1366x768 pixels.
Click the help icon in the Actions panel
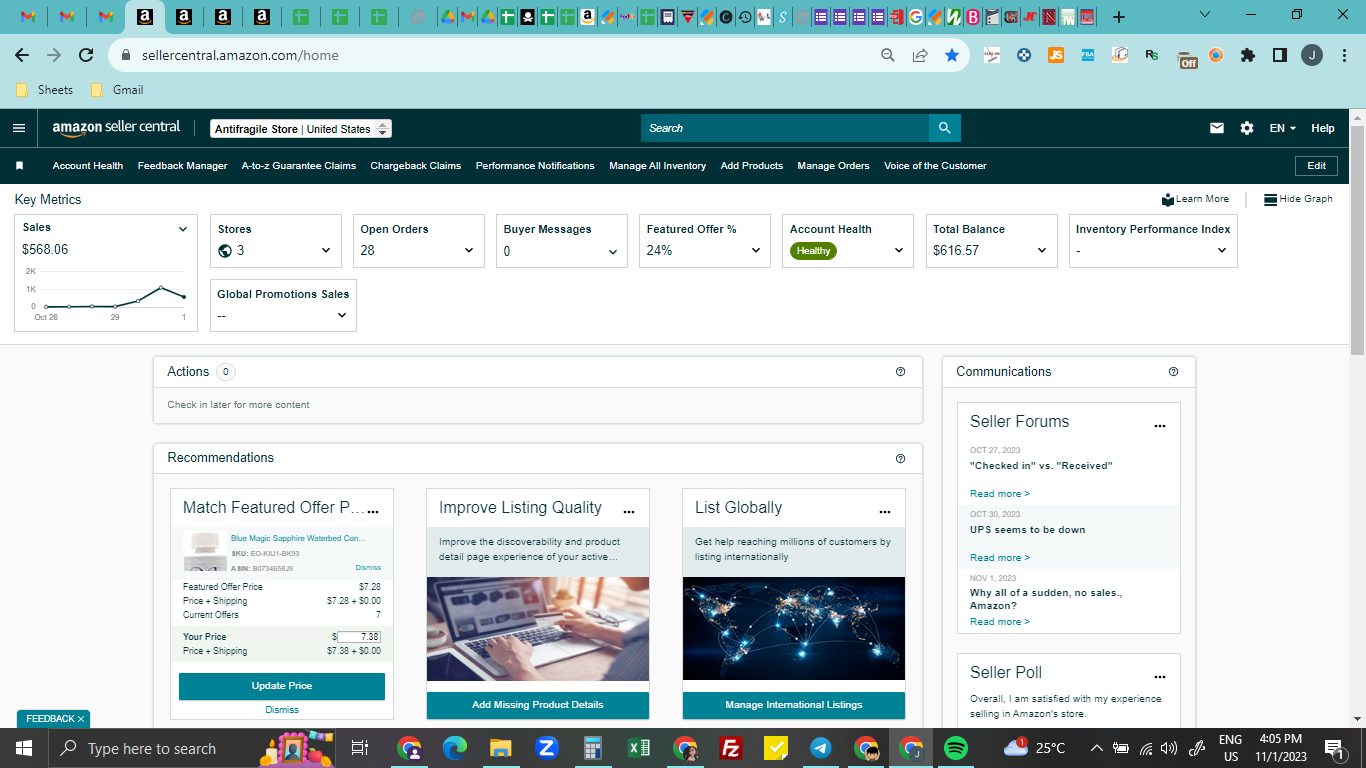(900, 372)
